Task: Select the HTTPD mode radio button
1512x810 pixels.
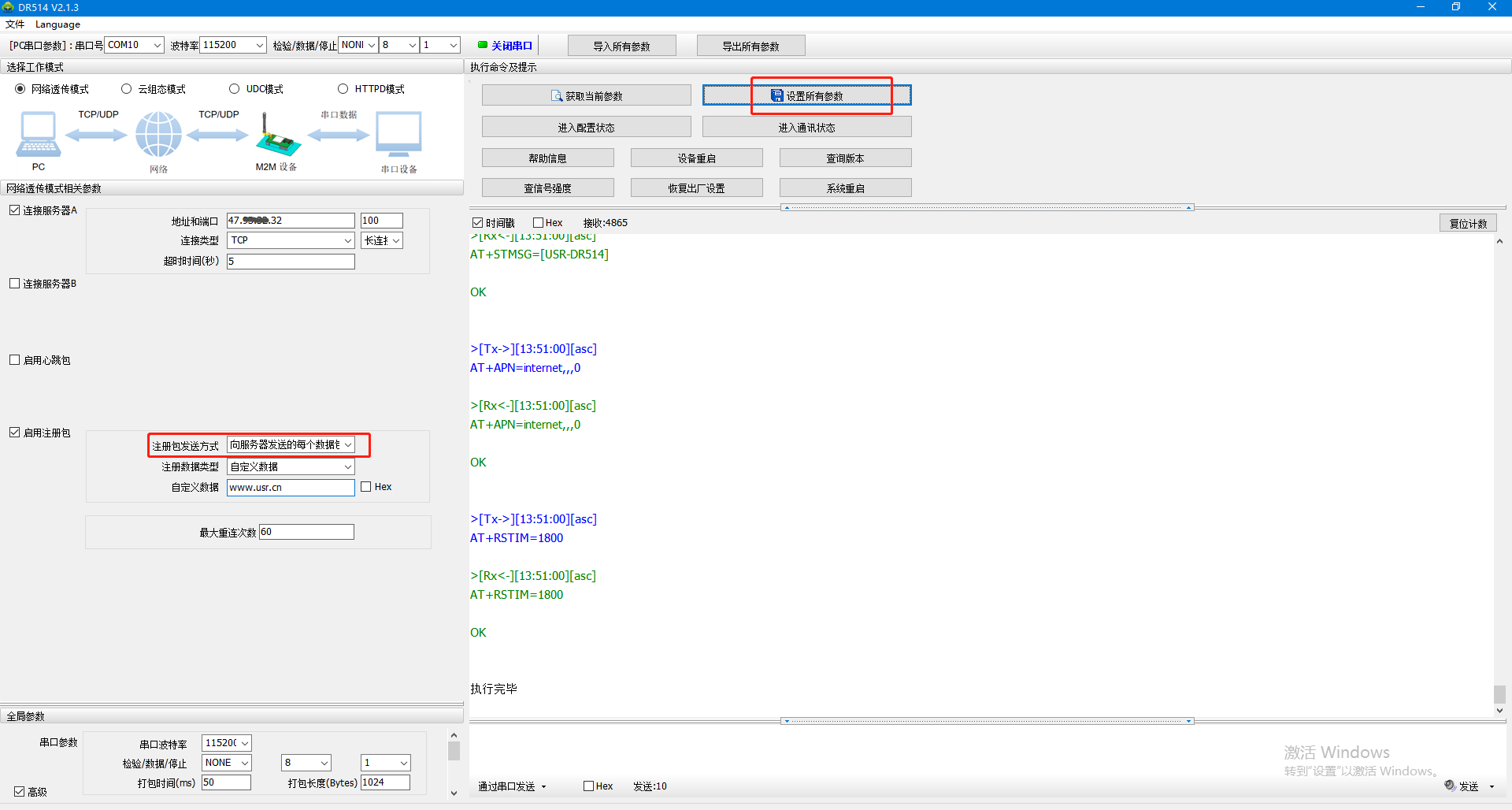Action: click(343, 89)
